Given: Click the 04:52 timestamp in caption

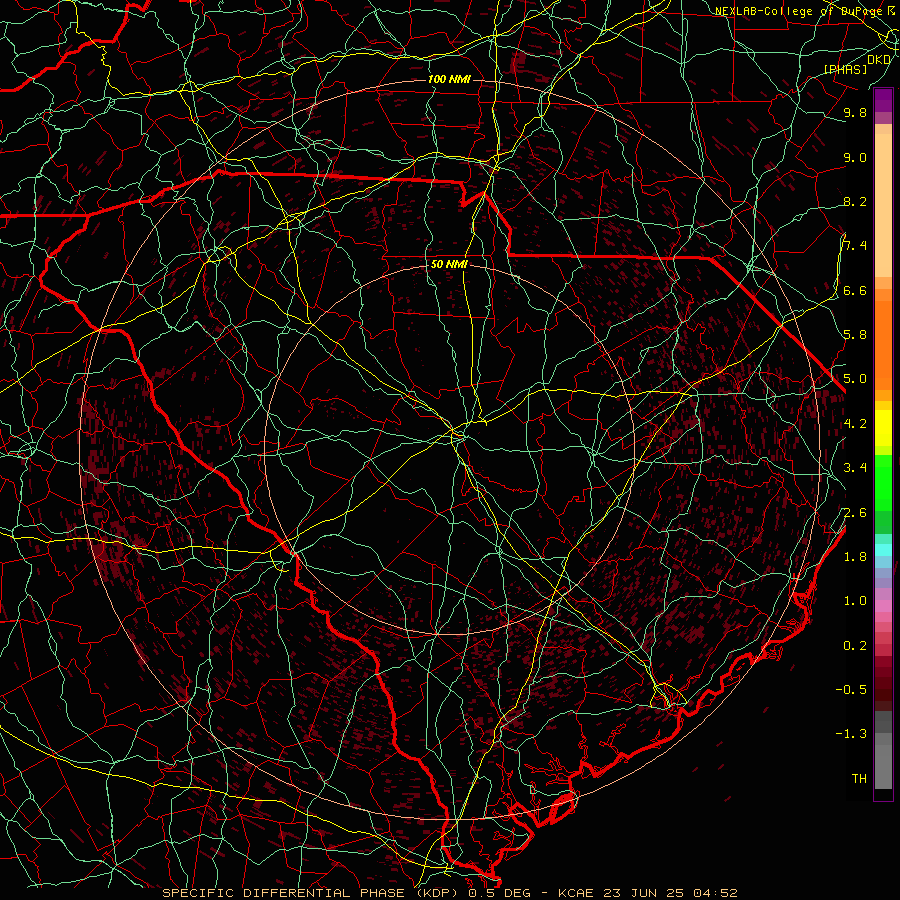Looking at the screenshot, I should [716, 893].
